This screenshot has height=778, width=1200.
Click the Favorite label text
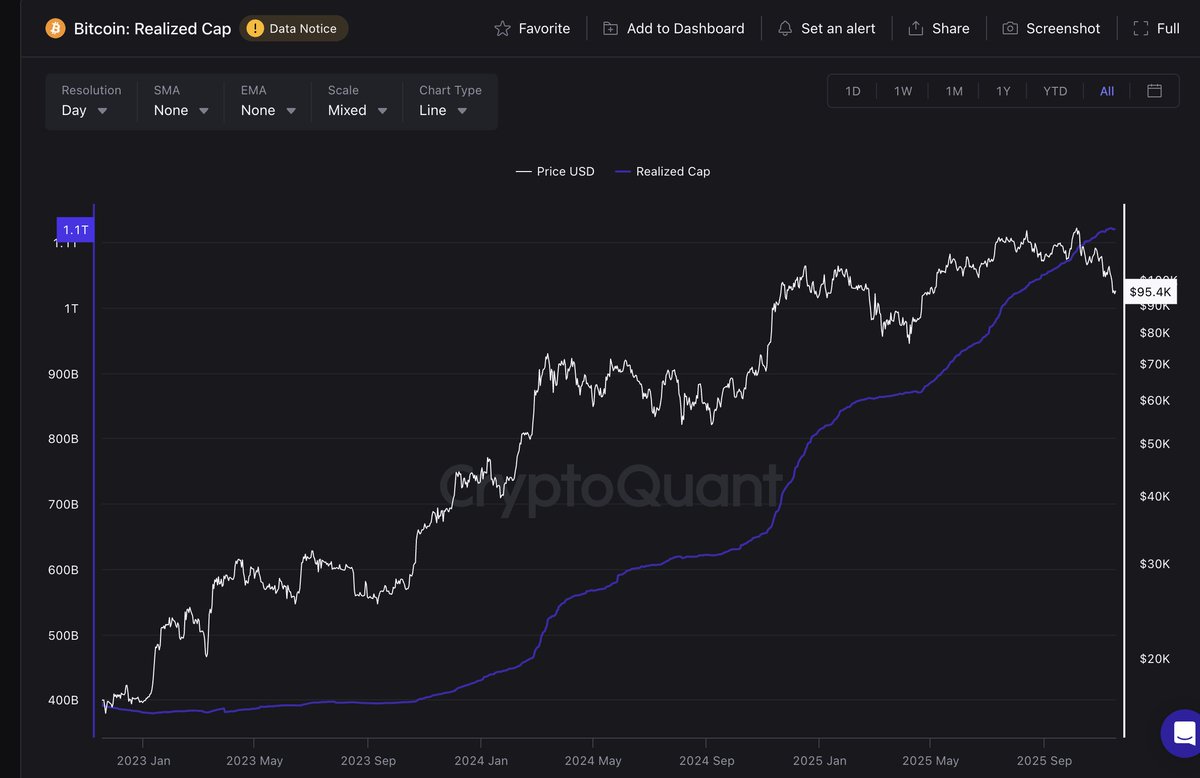coord(544,28)
